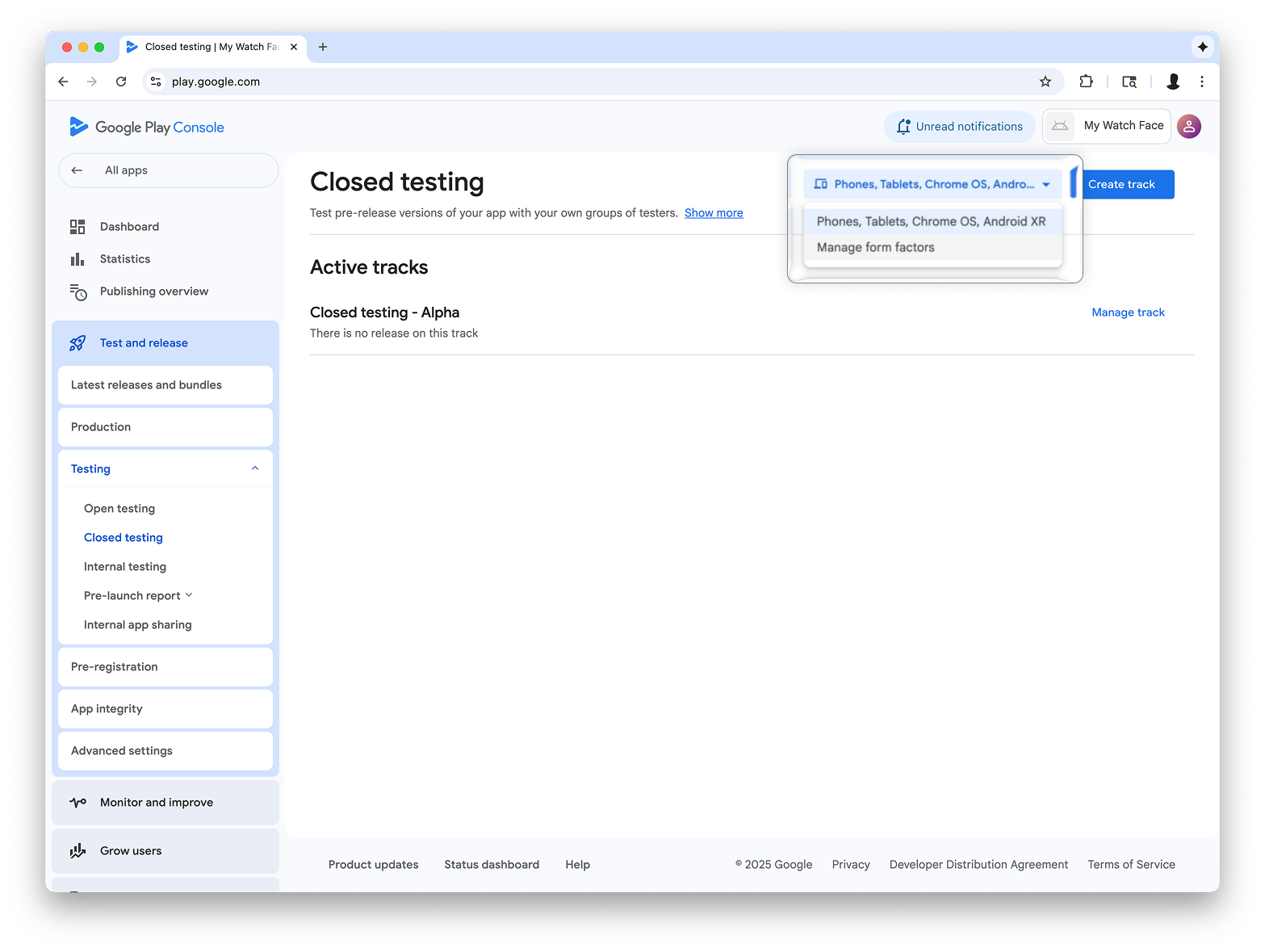This screenshot has height=952, width=1265.
Task: Click the Test and release rocket icon
Action: 77,342
